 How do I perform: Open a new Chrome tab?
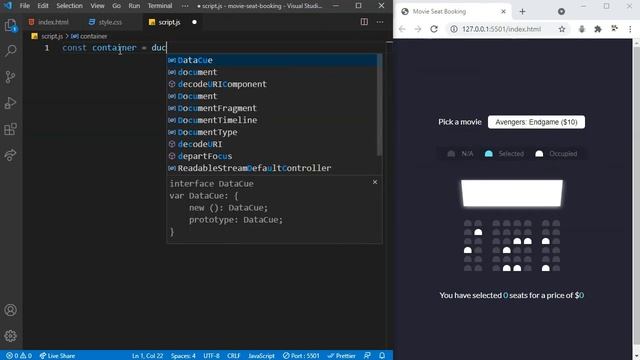tap(522, 11)
